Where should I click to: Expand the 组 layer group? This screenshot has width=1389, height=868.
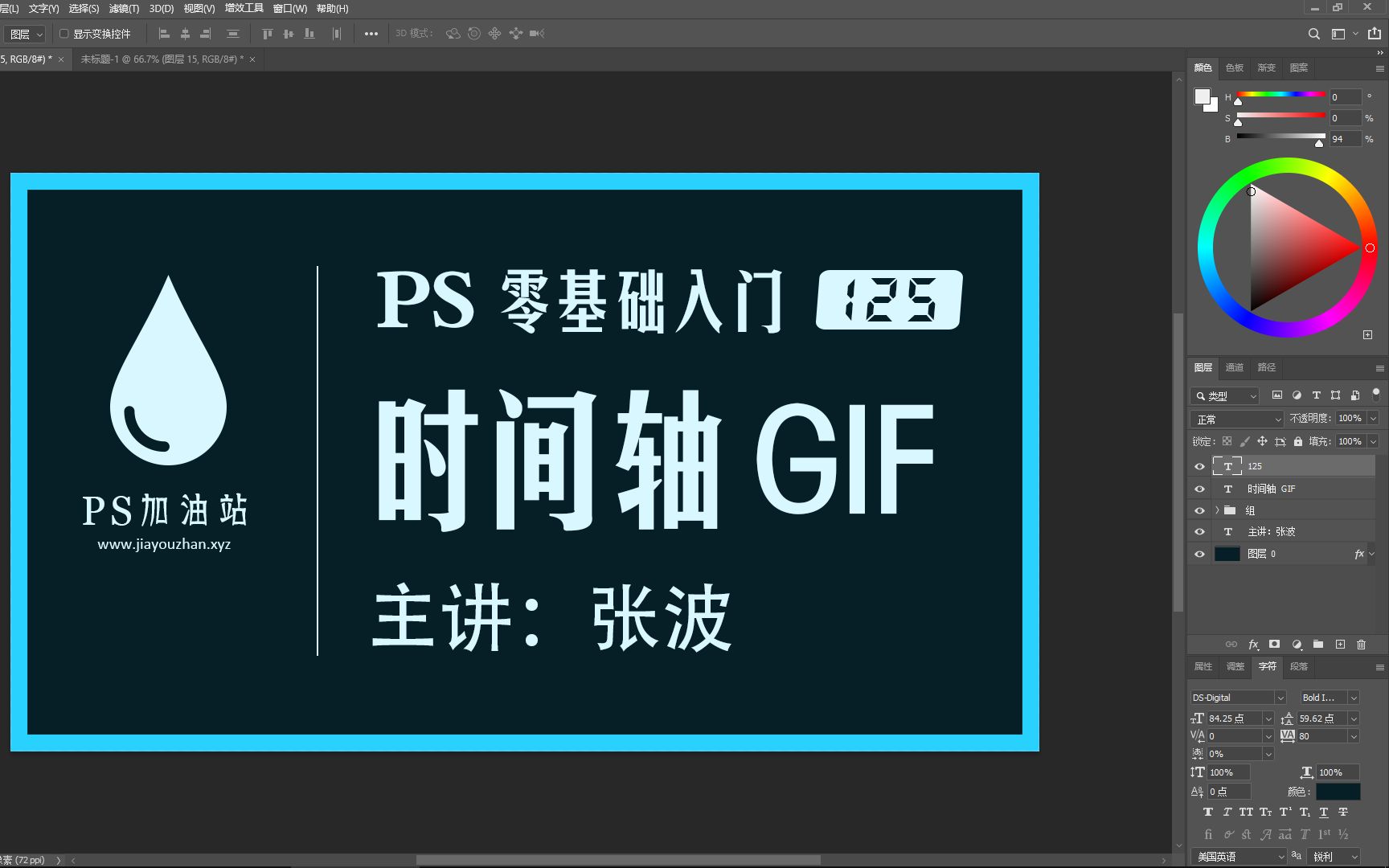click(1218, 510)
